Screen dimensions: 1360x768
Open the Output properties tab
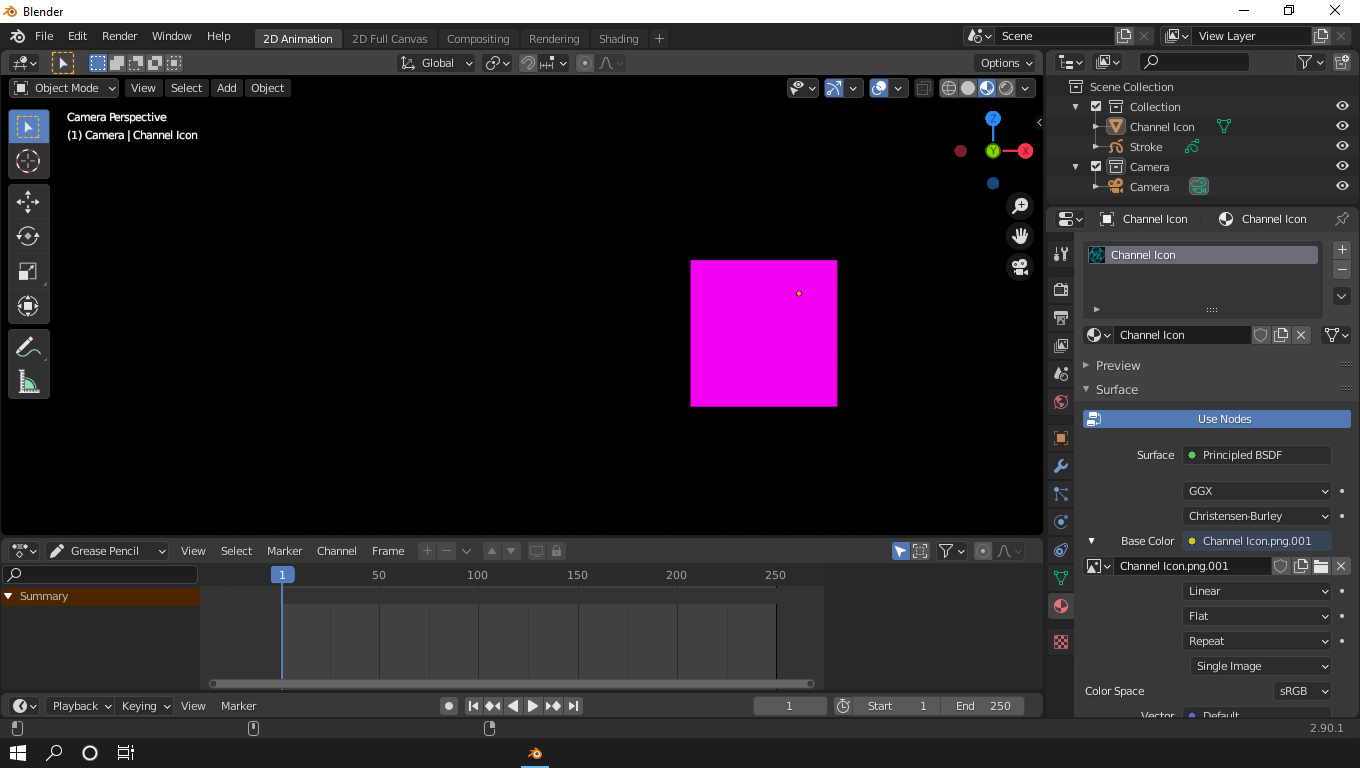click(1061, 318)
